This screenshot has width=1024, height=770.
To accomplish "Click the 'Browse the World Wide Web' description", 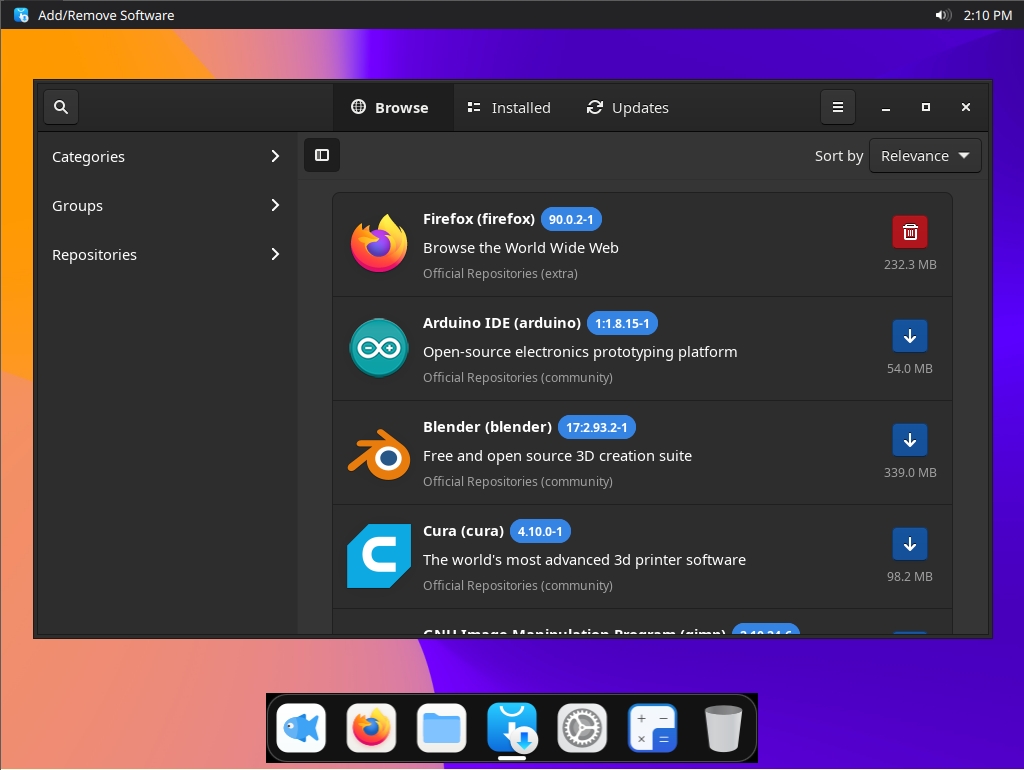I will pos(520,248).
